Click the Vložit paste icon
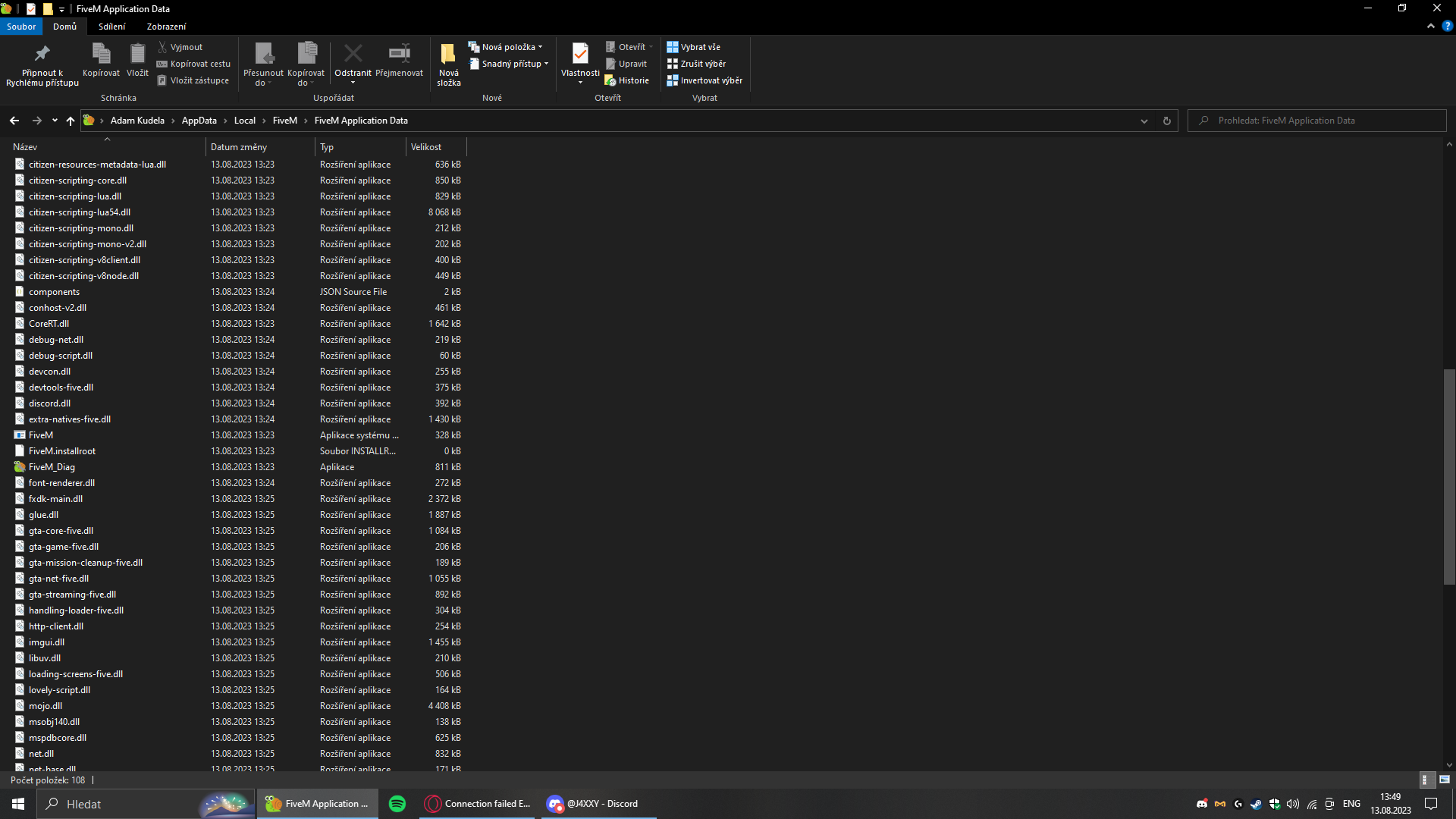The height and width of the screenshot is (819, 1456). click(x=137, y=54)
